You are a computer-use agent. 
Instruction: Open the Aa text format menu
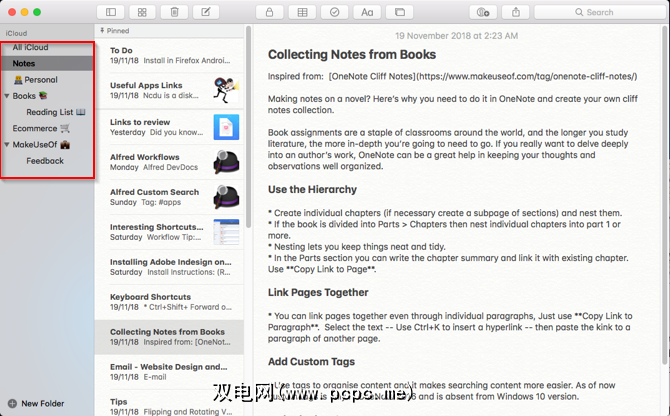[367, 12]
